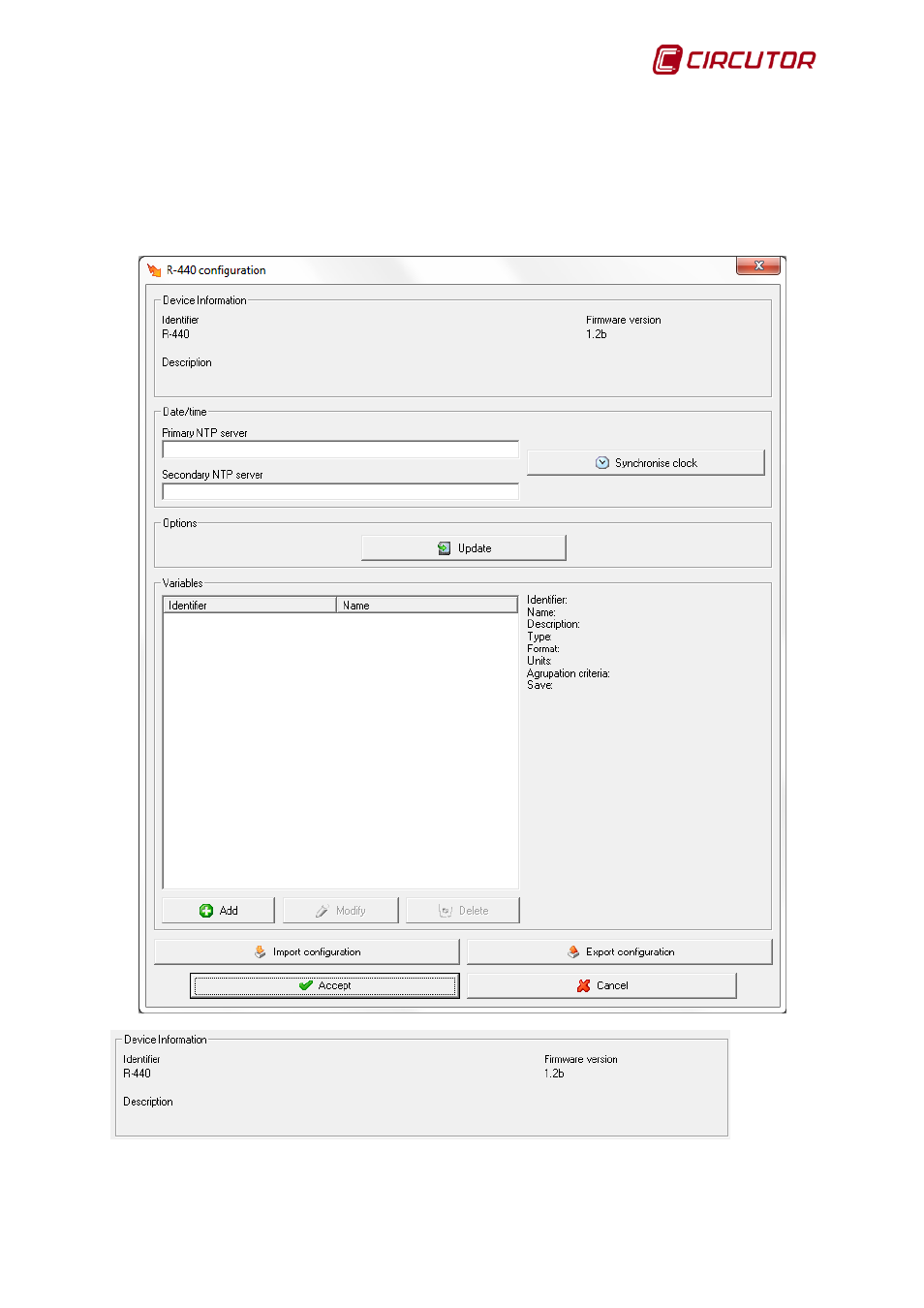Sort variables by Identifier column header
This screenshot has width=924, height=1308.
[250, 605]
